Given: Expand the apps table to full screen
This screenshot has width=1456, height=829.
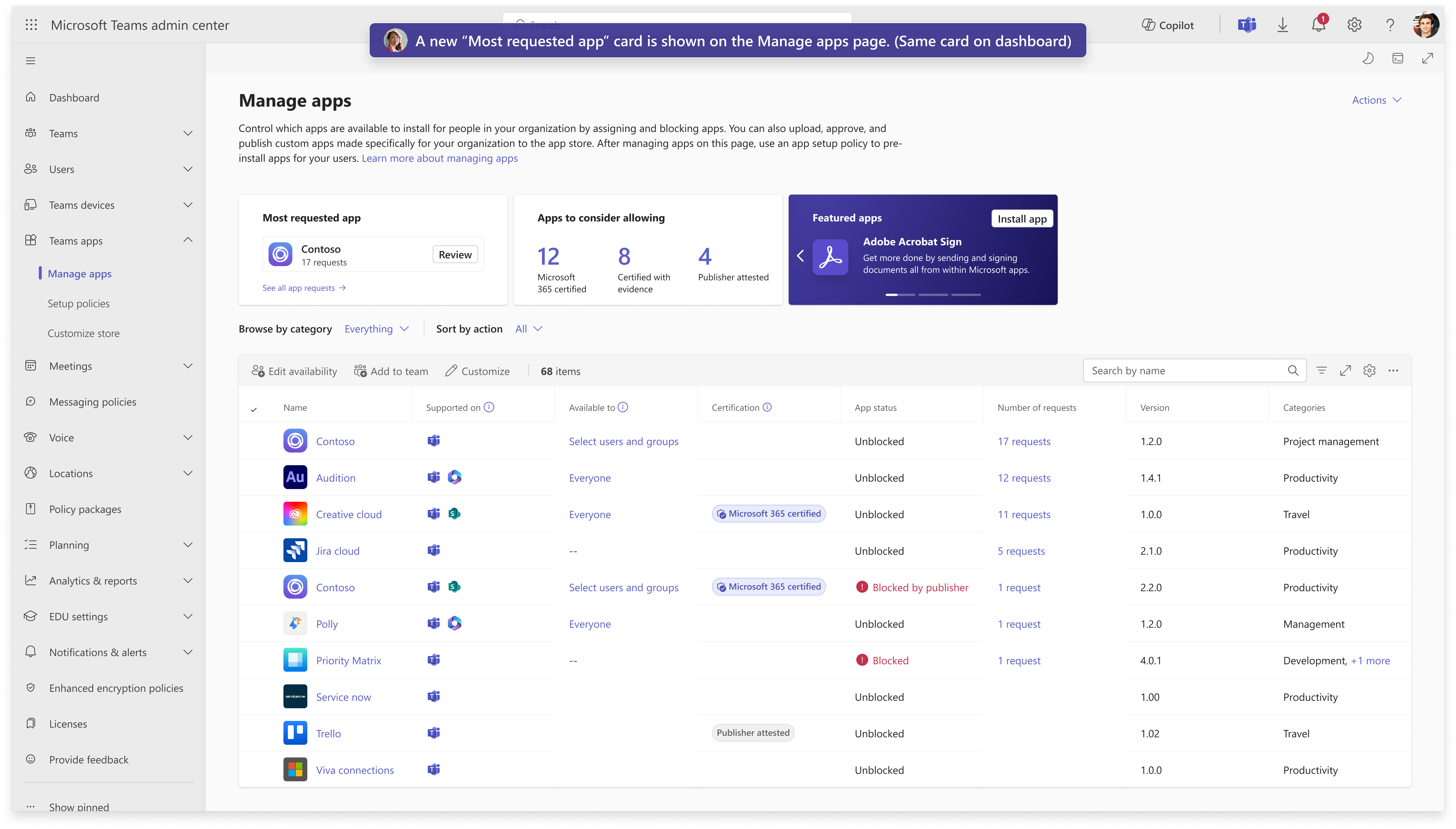Looking at the screenshot, I should click(1346, 371).
